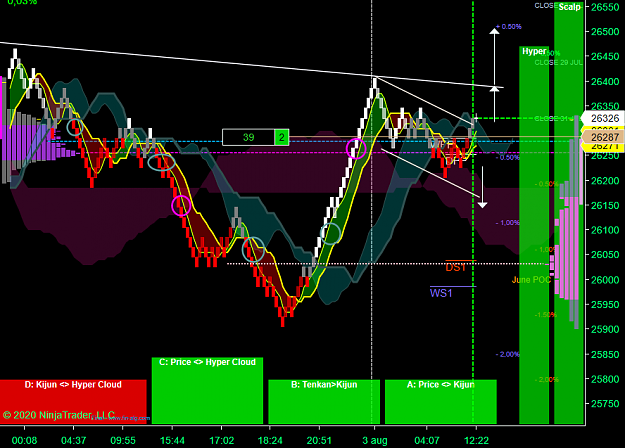This screenshot has width=625, height=448.
Task: Click the white up arrow near +0.50%
Action: tap(494, 58)
